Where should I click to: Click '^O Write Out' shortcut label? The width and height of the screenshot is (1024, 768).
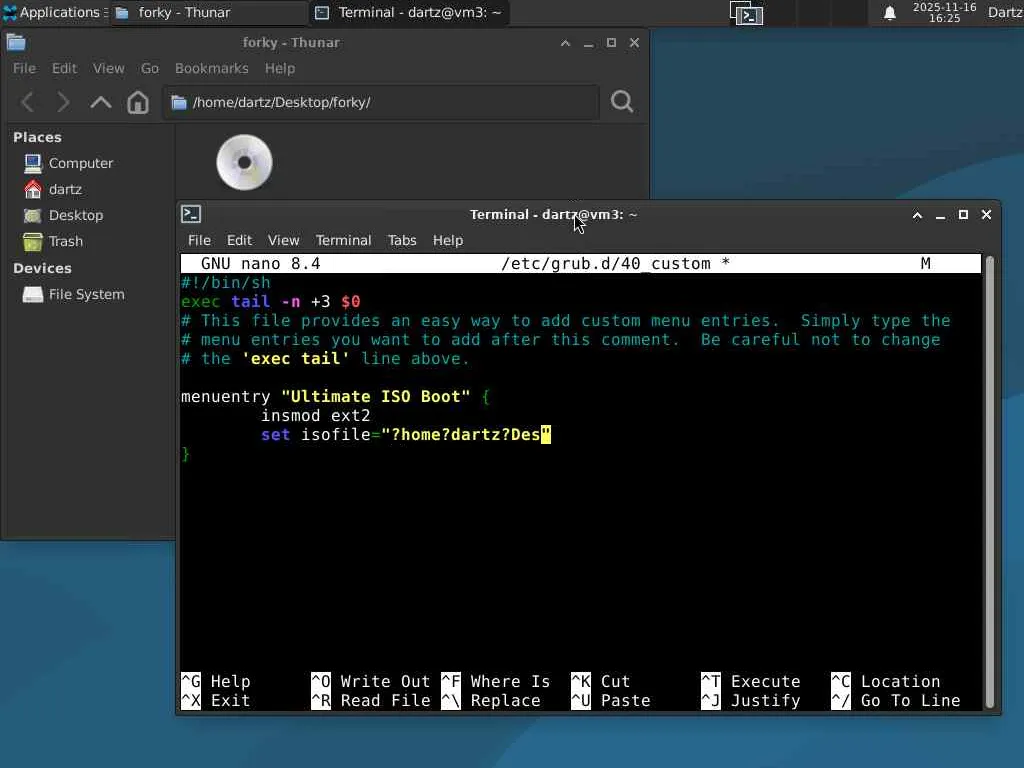370,681
